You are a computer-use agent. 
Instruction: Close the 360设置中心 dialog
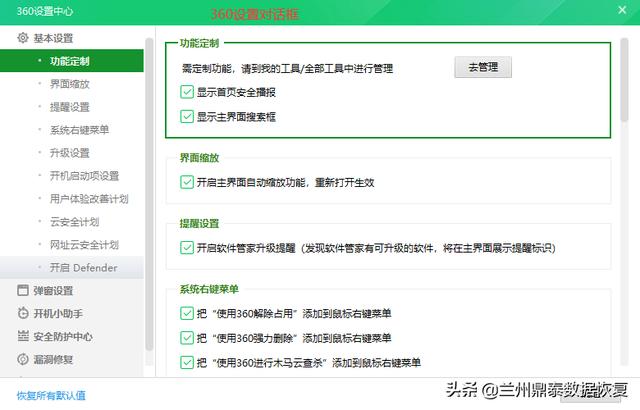pyautogui.click(x=622, y=10)
